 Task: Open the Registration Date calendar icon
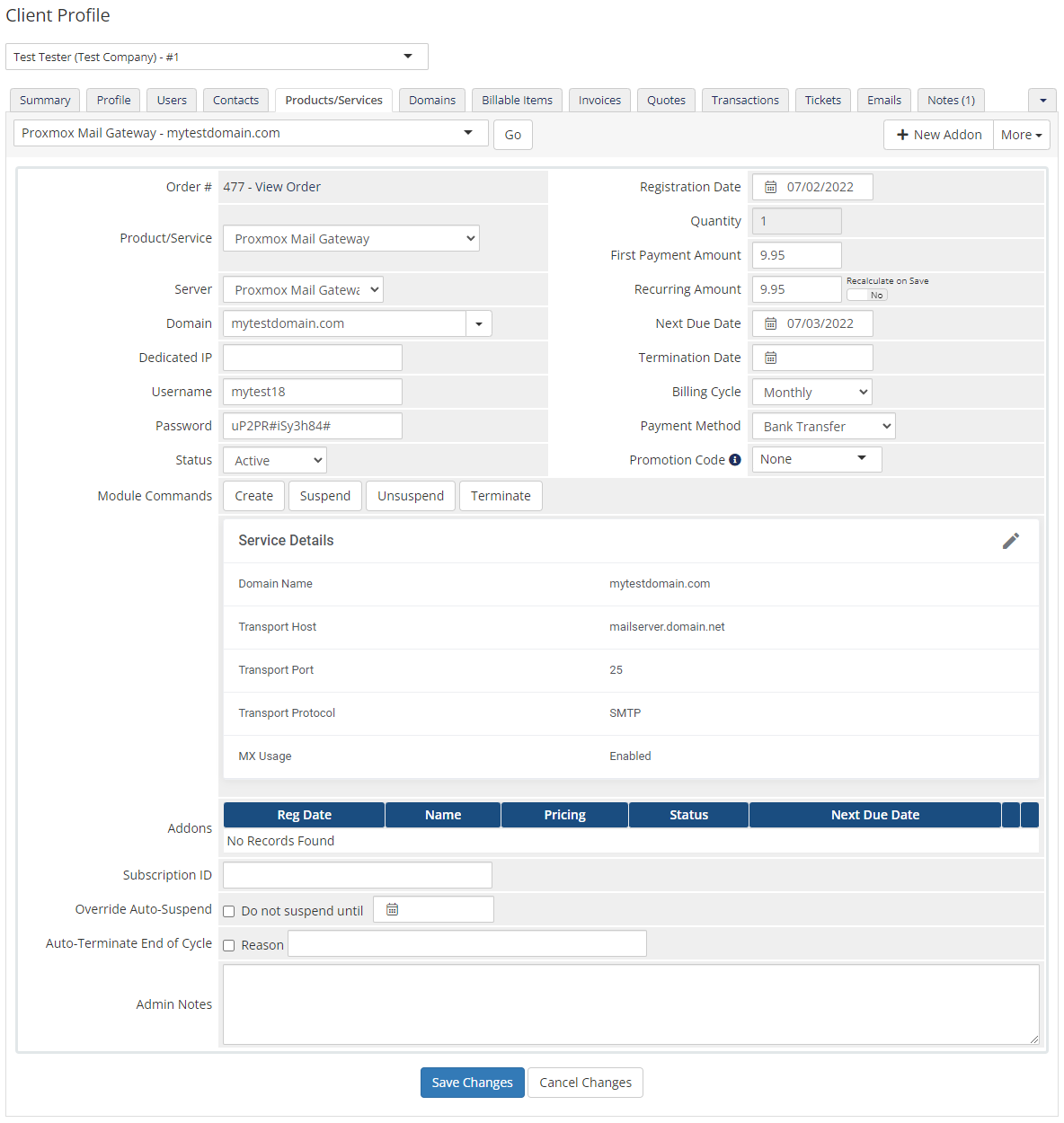click(x=770, y=187)
